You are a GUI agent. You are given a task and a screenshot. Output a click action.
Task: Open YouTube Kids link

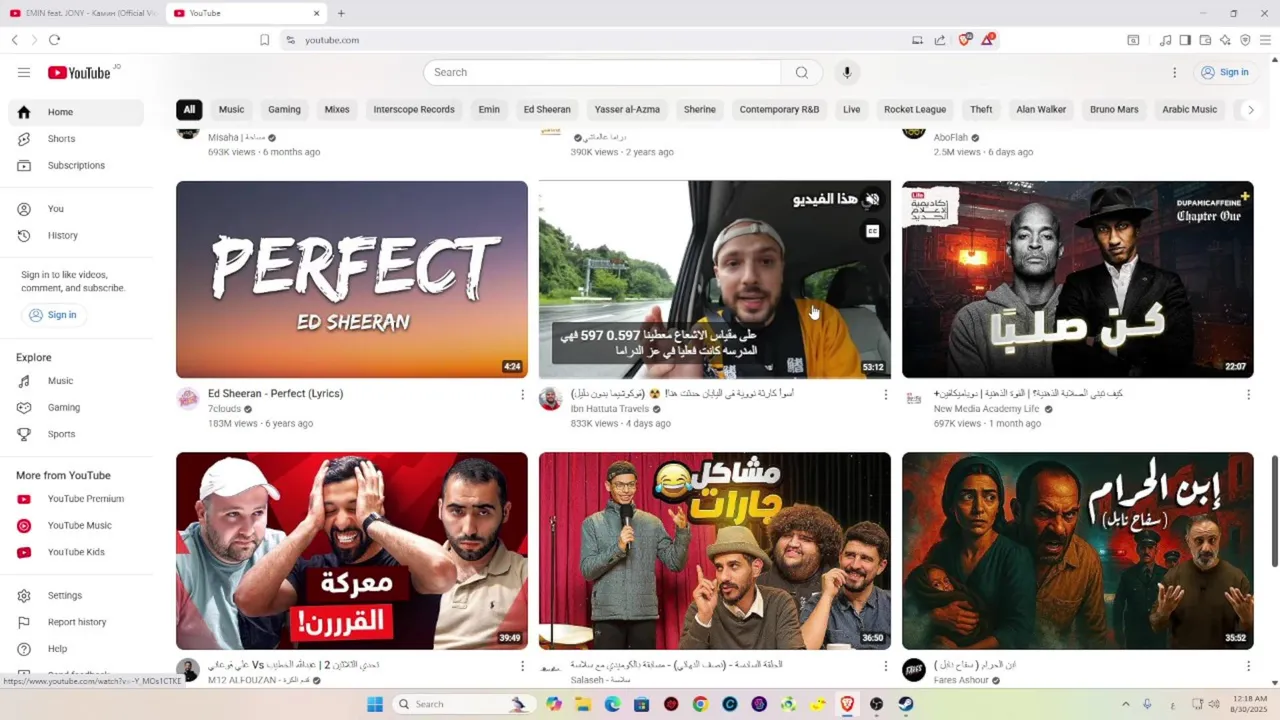coord(76,552)
